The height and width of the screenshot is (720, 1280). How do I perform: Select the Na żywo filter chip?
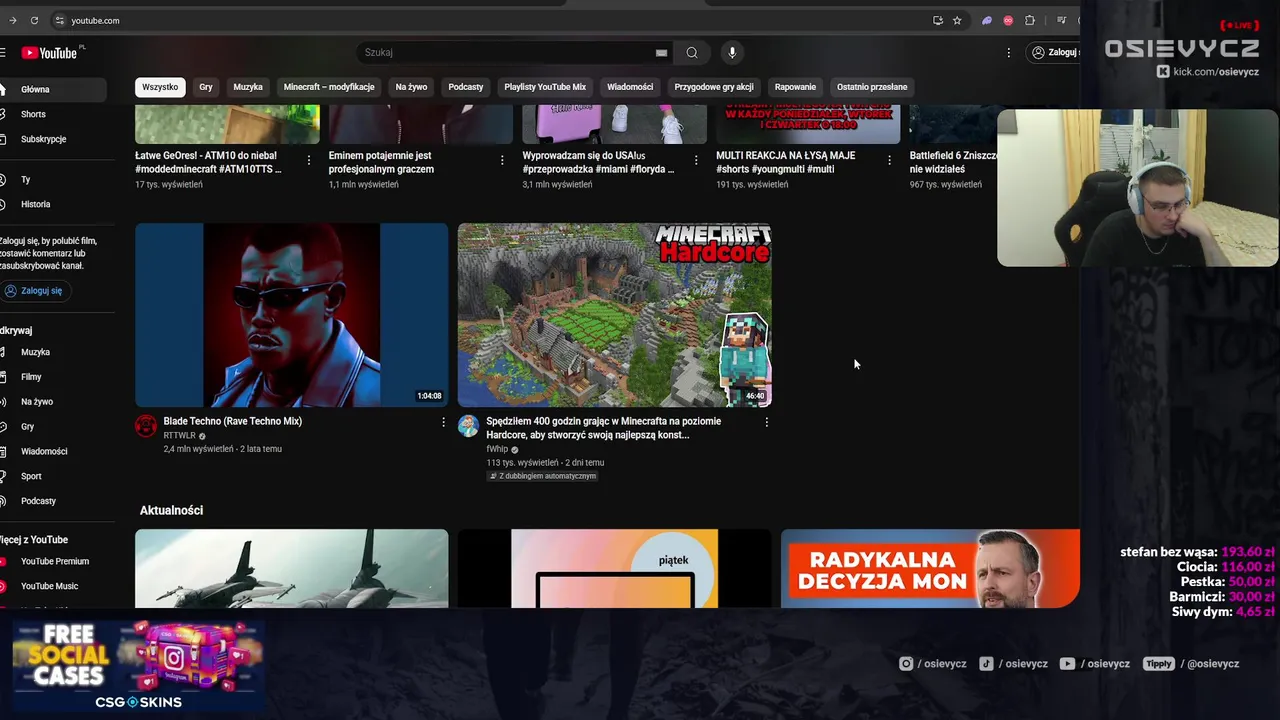pos(411,87)
